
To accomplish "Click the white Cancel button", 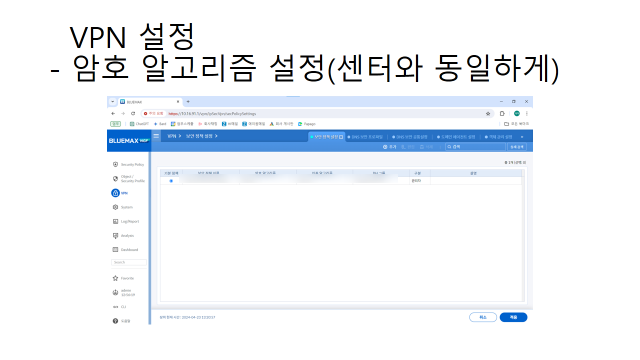I will 483,317.
